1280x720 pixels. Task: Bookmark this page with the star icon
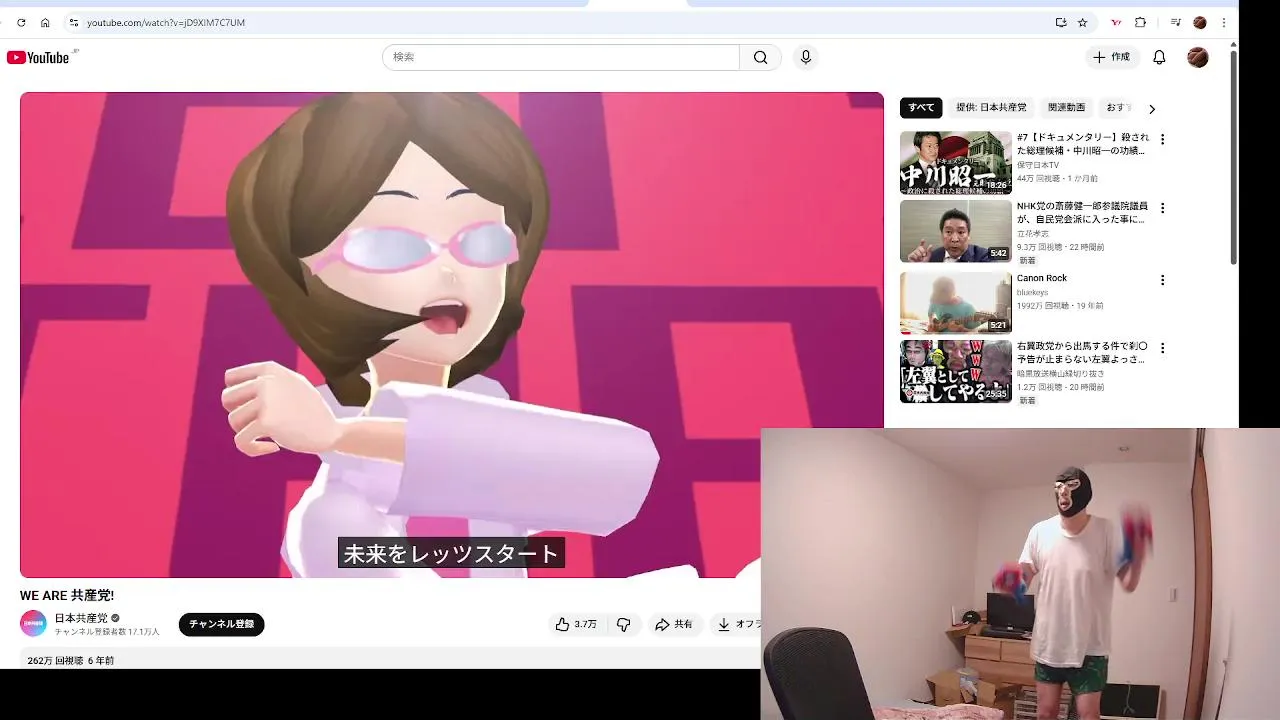[1082, 22]
